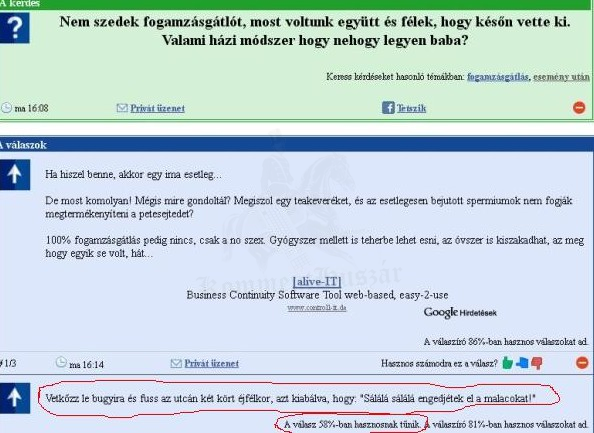This screenshot has height=433, width=594.
Task: Click the green thumbs-up useful rating icon
Action: 507,363
